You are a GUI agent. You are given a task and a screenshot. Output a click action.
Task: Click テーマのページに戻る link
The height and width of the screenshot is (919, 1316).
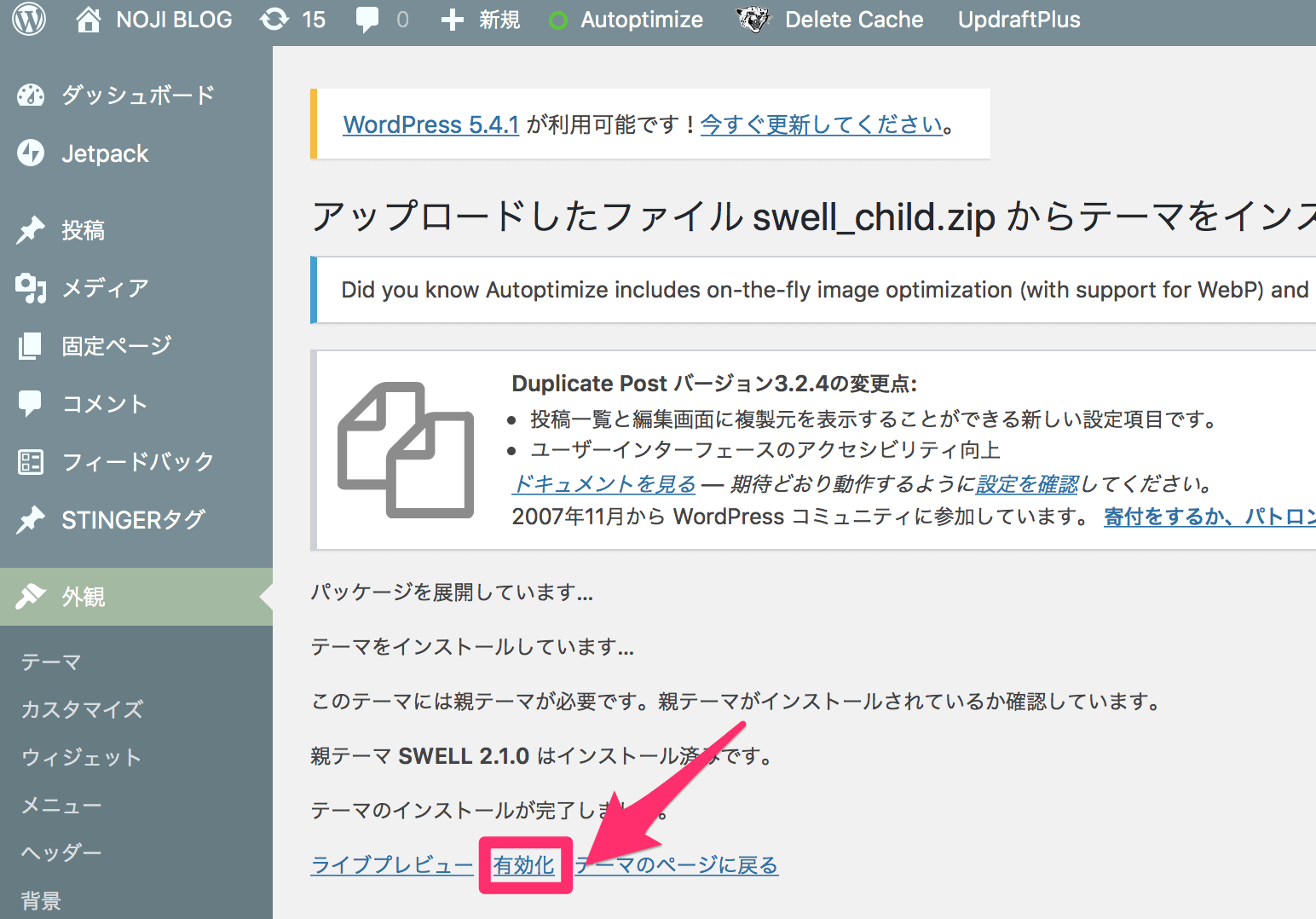point(677,865)
